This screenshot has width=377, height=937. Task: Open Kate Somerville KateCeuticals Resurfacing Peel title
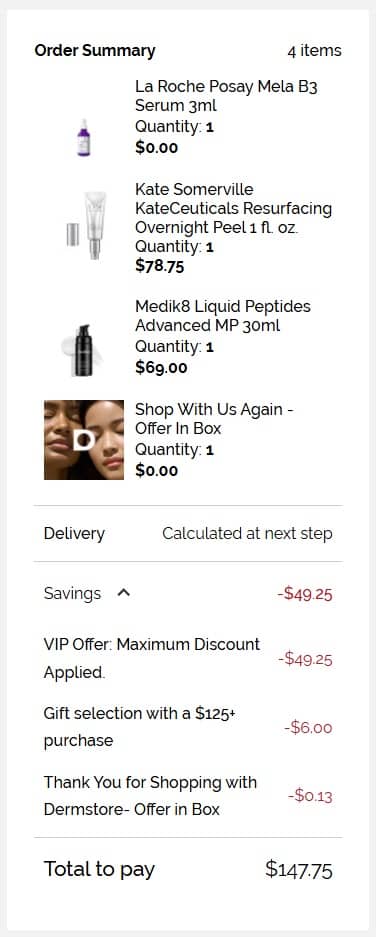click(234, 209)
